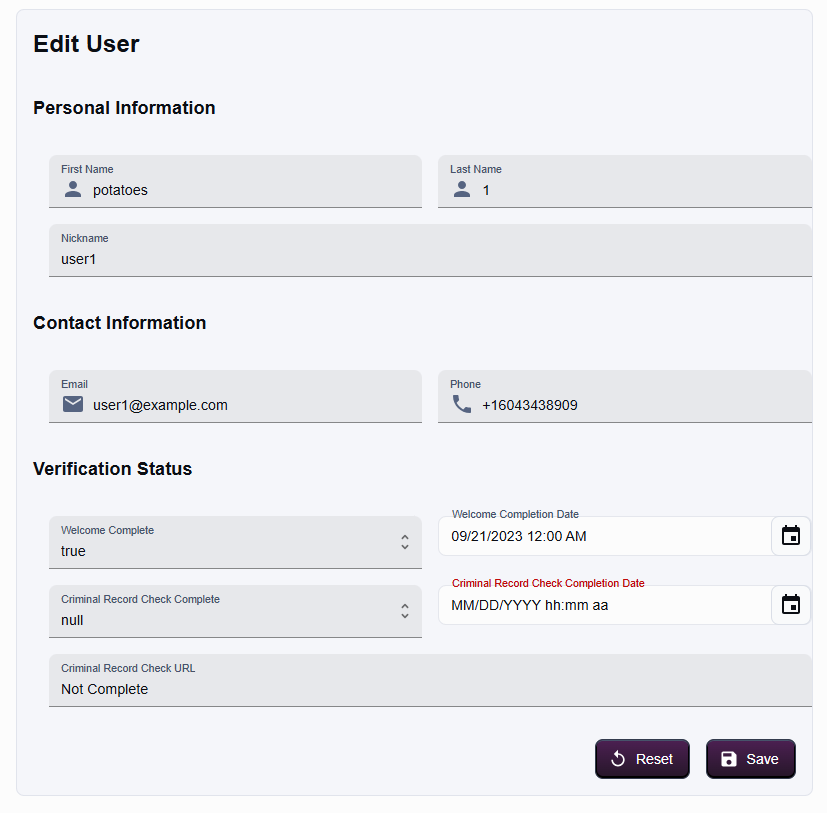The height and width of the screenshot is (813, 827).
Task: Click the phone number +16043438909
Action: 529,405
